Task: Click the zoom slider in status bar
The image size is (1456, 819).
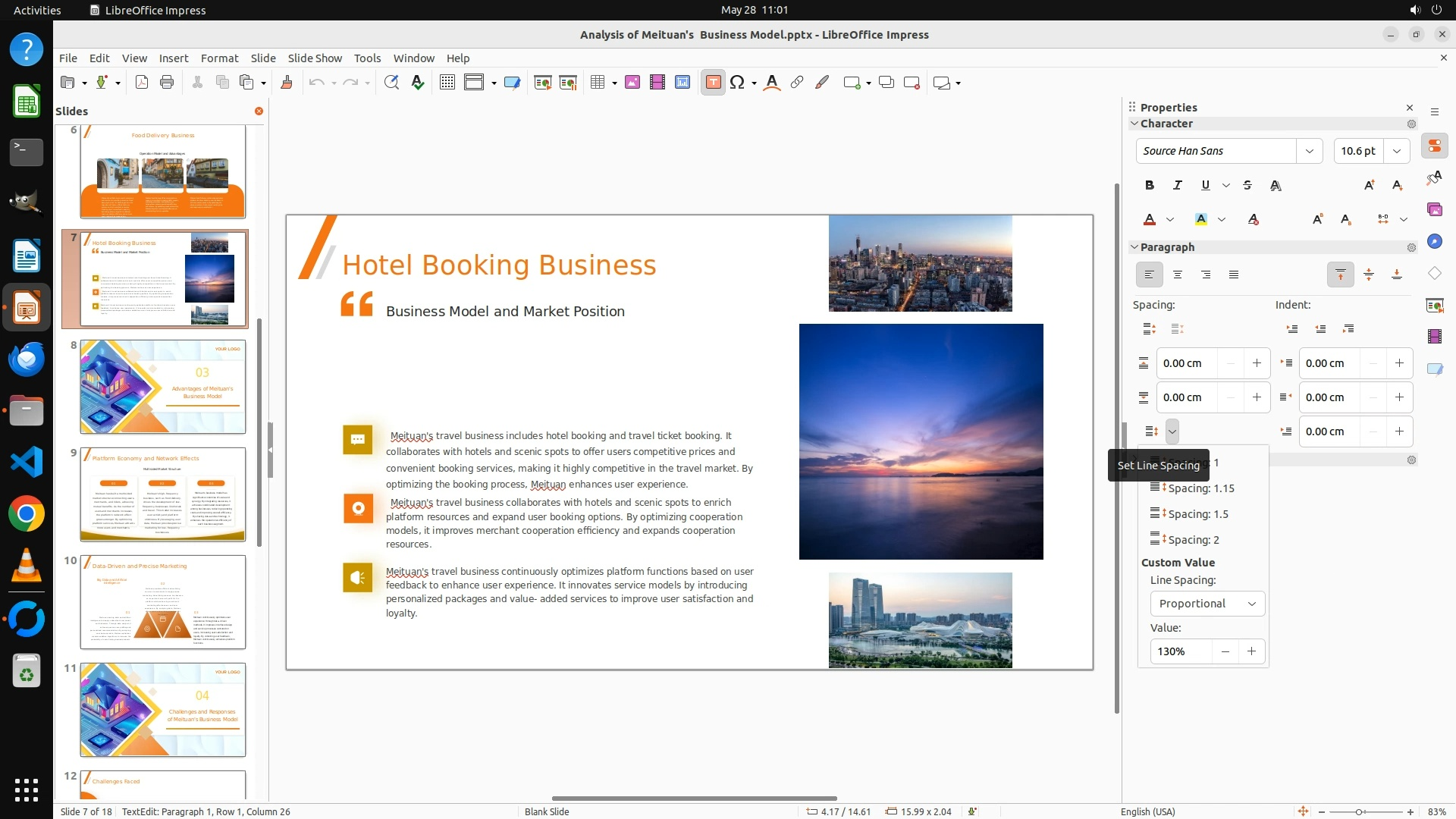Action: click(1359, 811)
